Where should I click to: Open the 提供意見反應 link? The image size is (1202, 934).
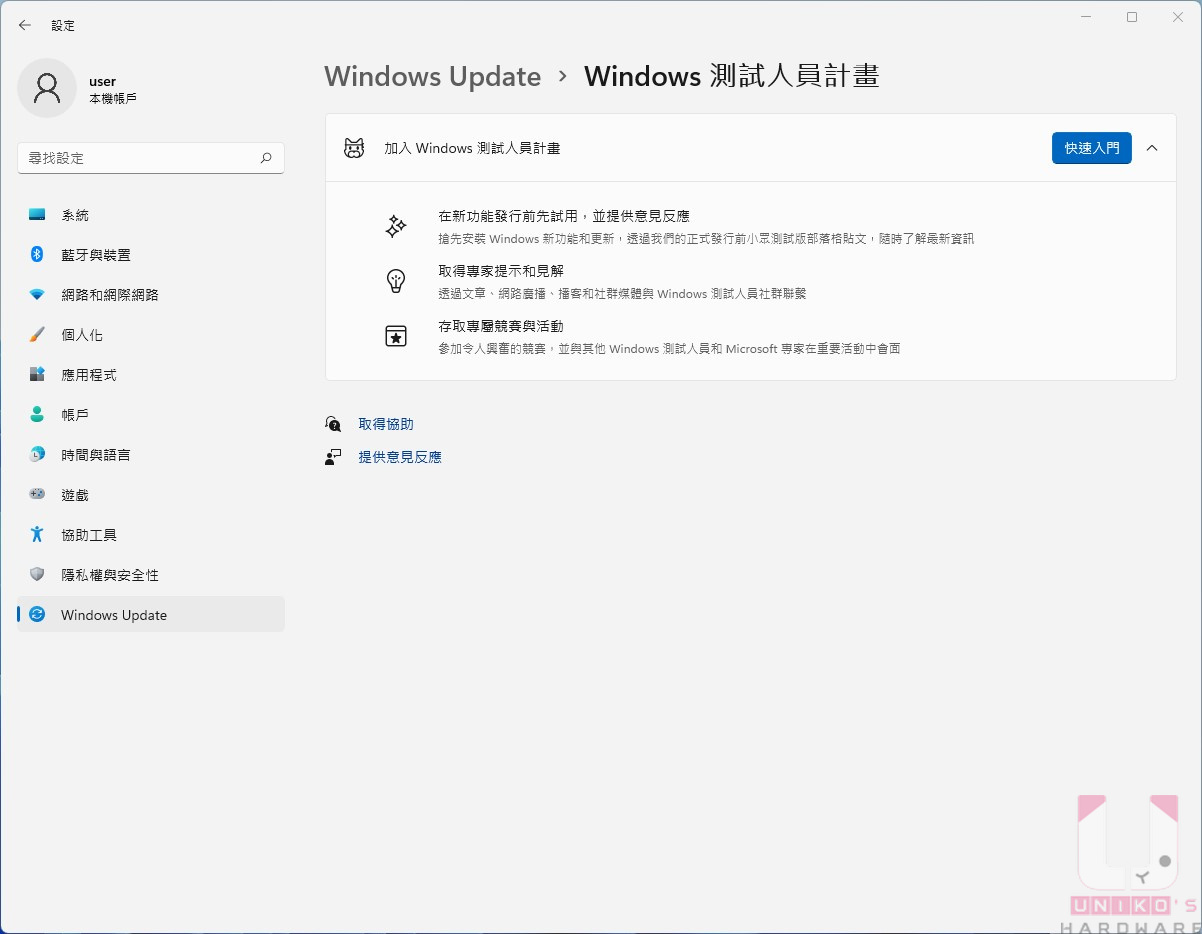click(x=400, y=457)
